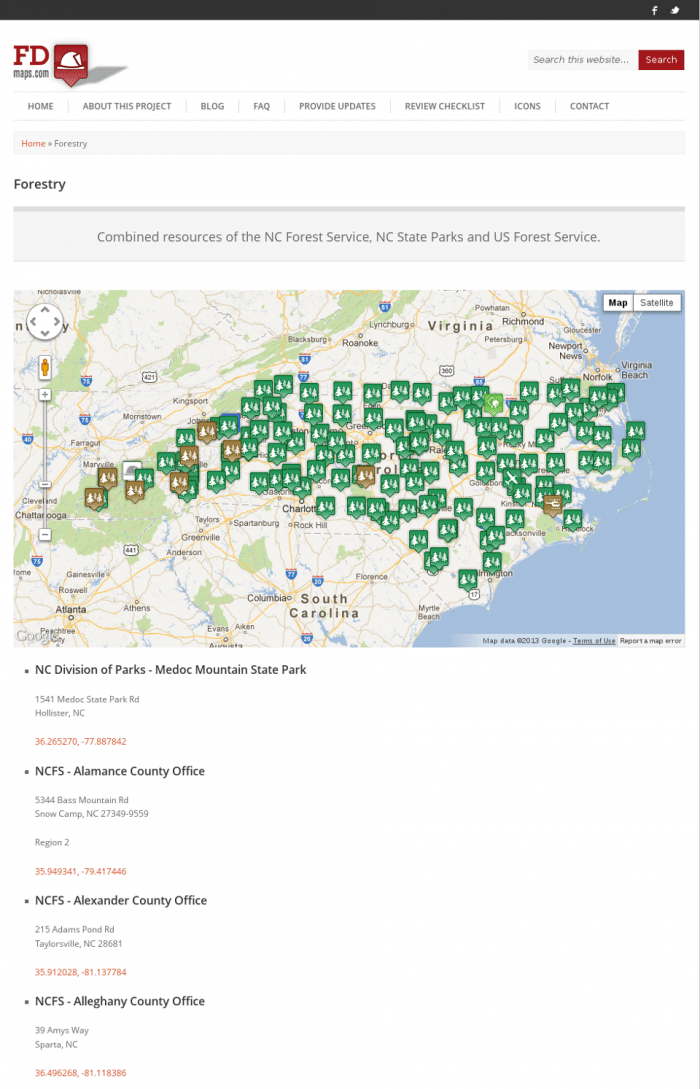Open the HOME menu item
The image size is (700, 1089).
pyautogui.click(x=40, y=106)
